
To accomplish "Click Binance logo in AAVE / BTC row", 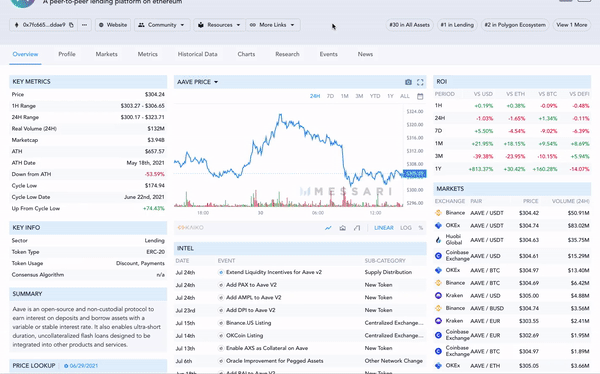I will 439,283.
